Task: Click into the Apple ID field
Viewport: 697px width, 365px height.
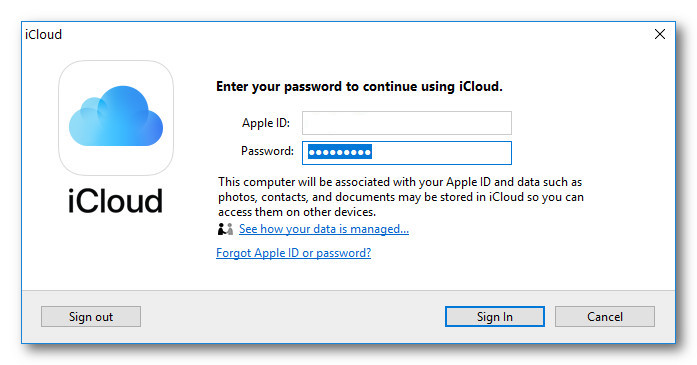Action: 407,123
